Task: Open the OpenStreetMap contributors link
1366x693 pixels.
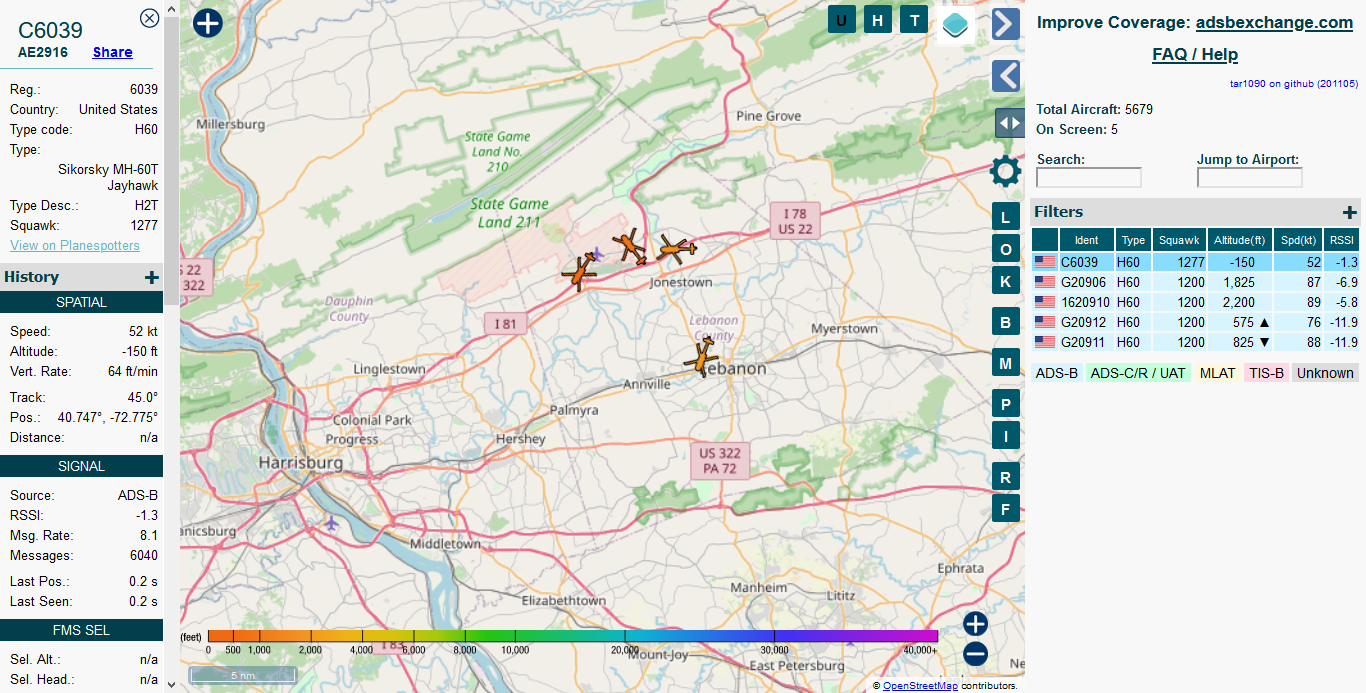Action: 920,686
